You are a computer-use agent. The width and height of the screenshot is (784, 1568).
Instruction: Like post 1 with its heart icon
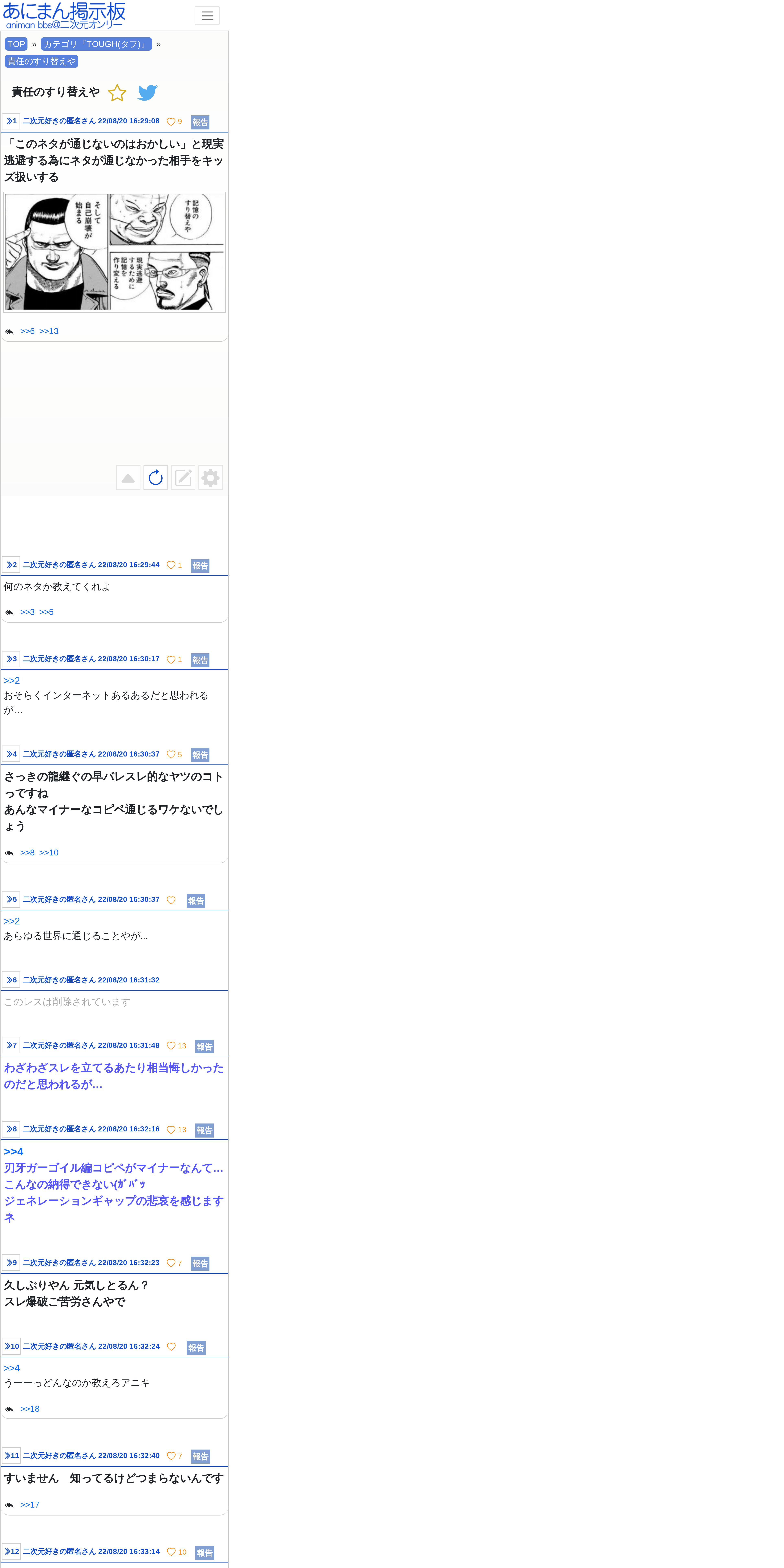tap(171, 122)
